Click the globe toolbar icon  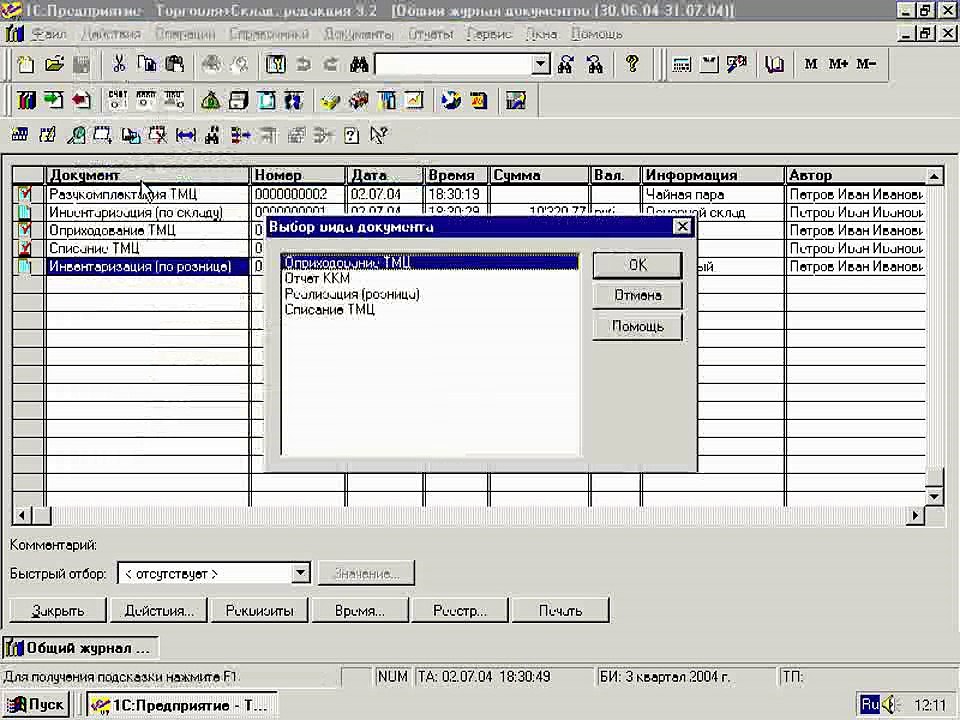click(x=451, y=100)
